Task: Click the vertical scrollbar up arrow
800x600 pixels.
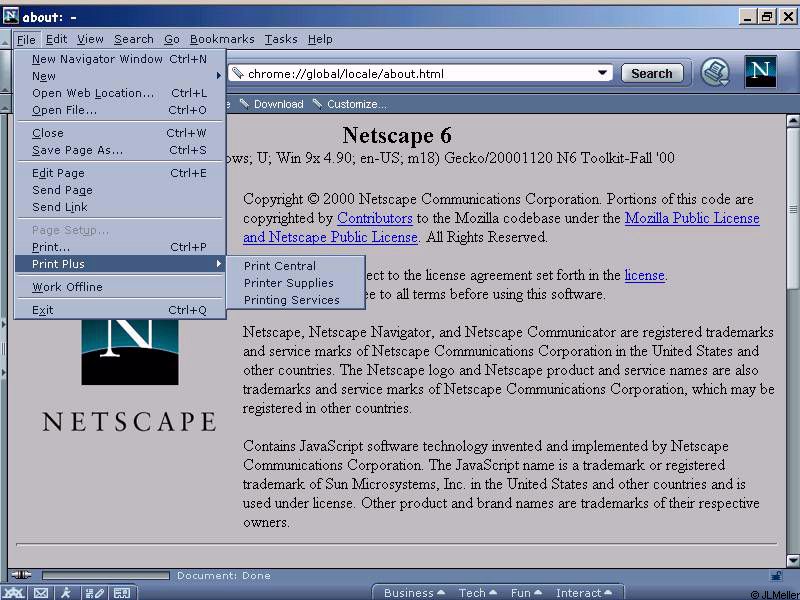Action: point(793,121)
